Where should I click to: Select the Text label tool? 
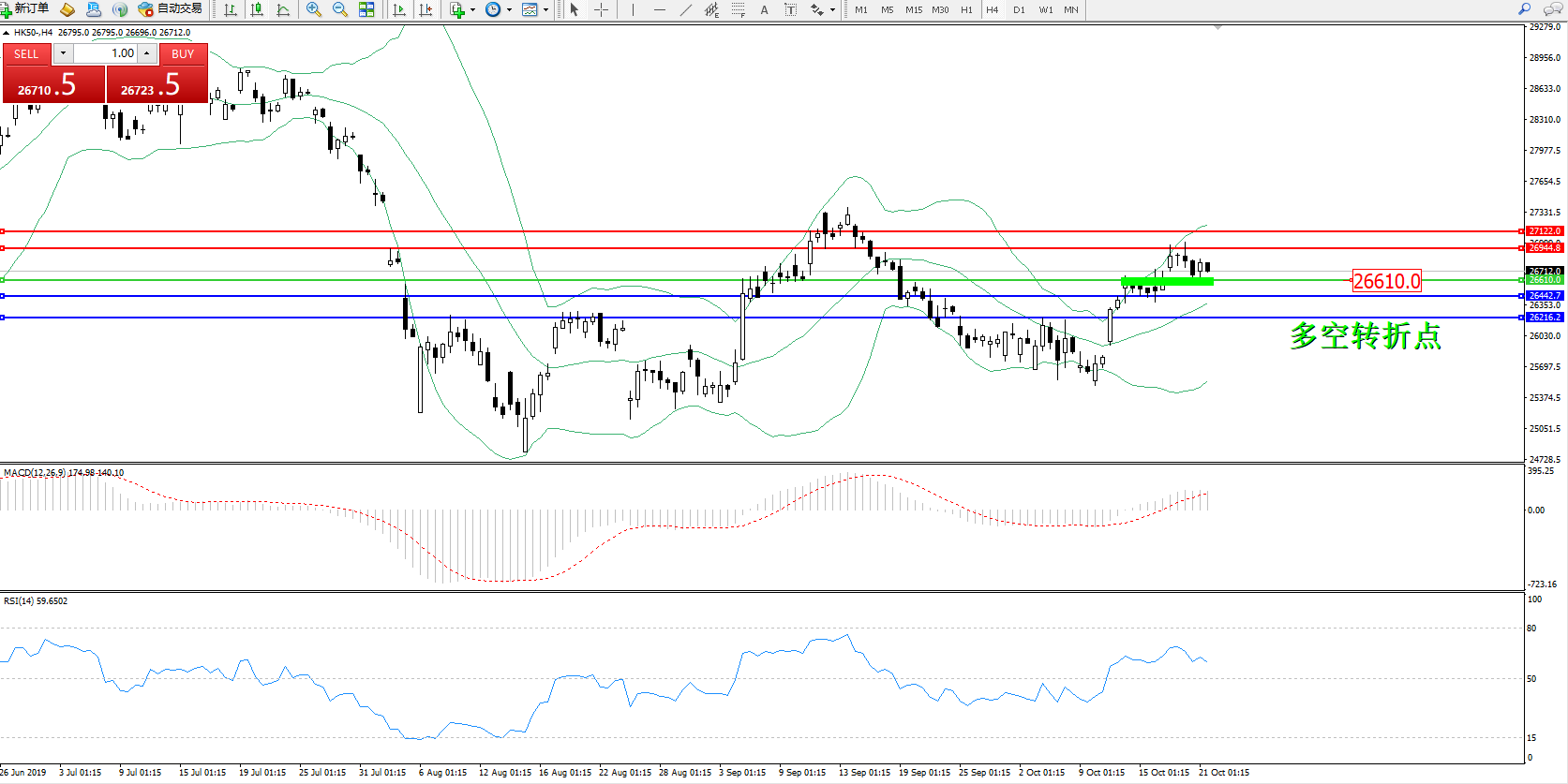coord(790,9)
